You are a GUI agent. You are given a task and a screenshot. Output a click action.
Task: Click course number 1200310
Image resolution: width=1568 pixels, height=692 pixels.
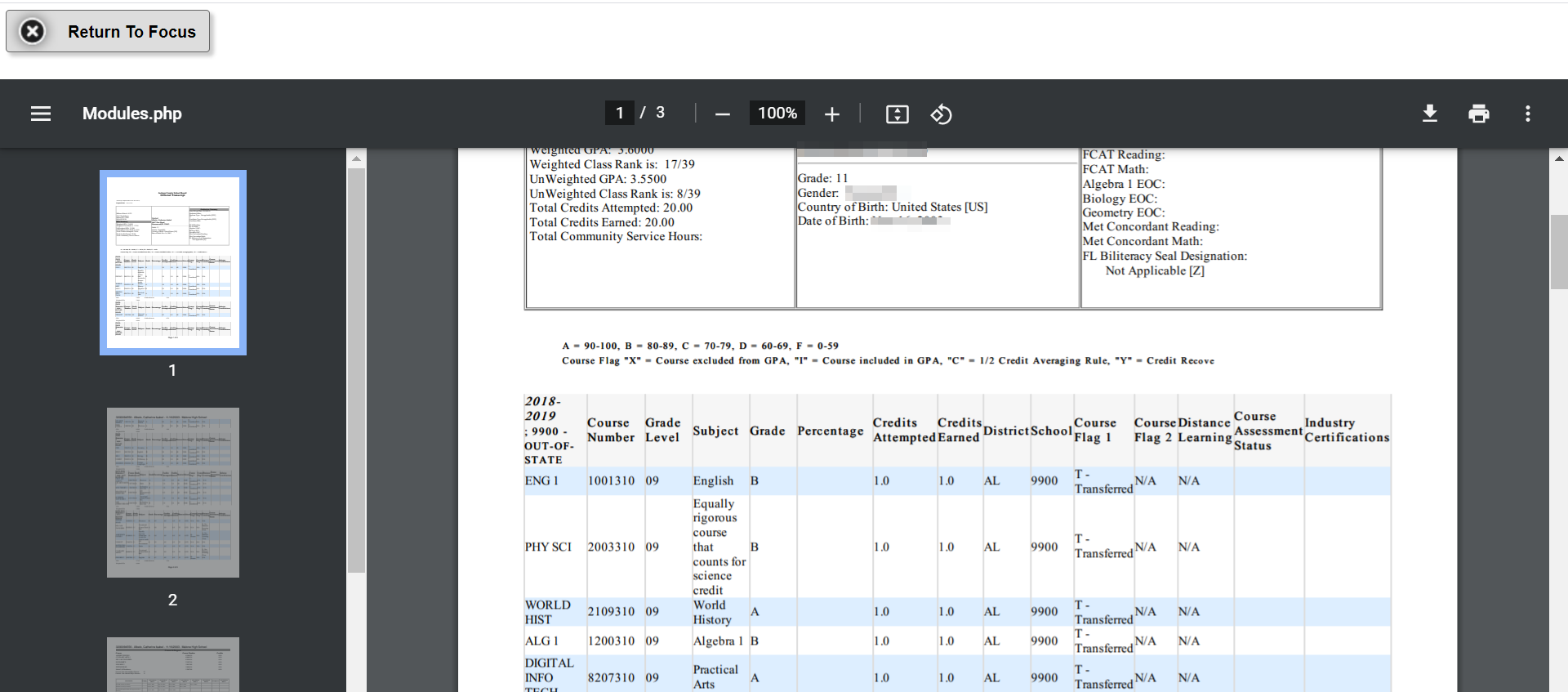(x=611, y=641)
